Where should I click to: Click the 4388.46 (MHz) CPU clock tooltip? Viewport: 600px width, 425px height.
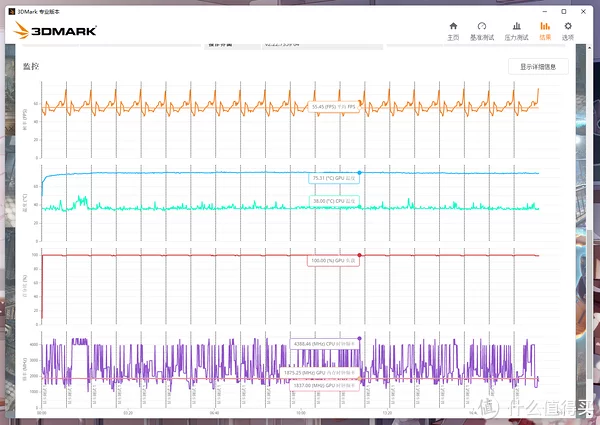coord(324,344)
